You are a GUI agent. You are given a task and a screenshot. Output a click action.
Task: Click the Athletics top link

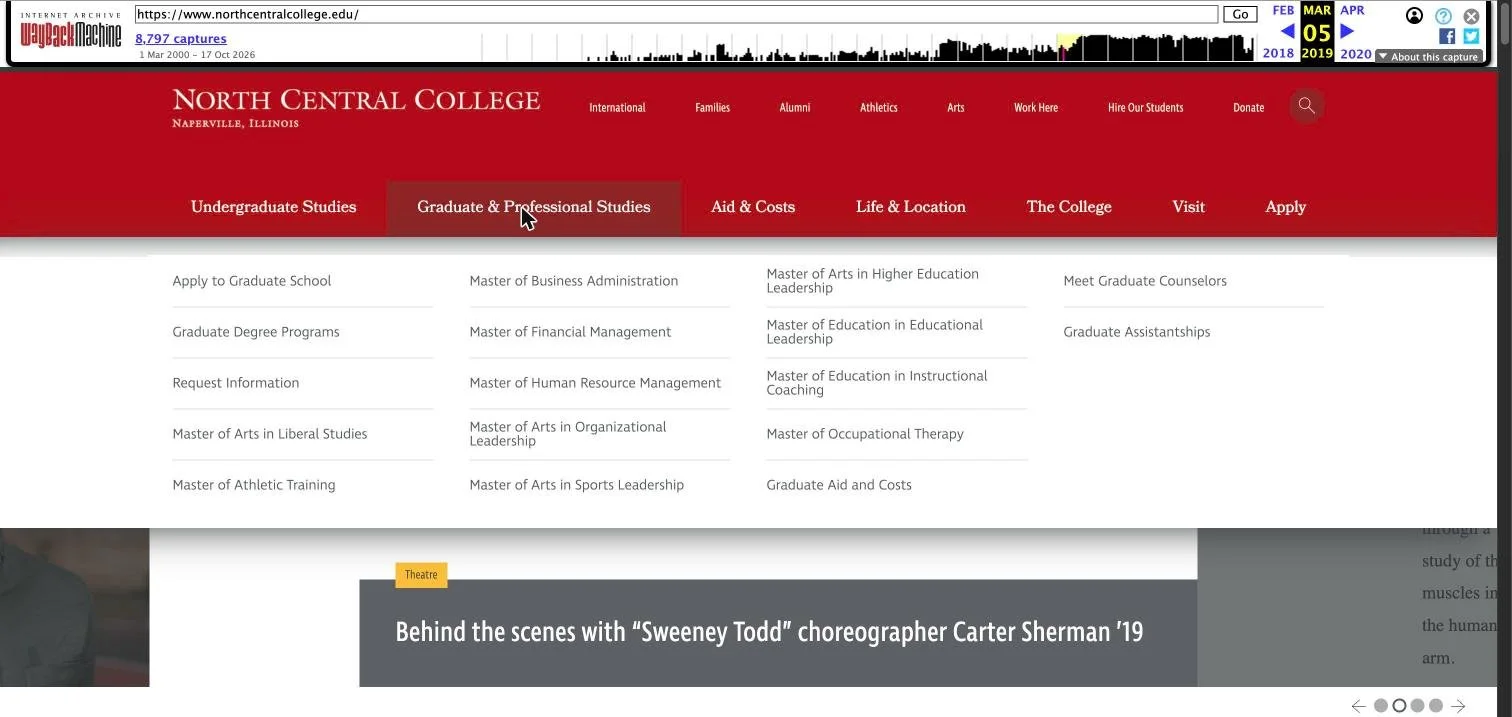point(879,107)
